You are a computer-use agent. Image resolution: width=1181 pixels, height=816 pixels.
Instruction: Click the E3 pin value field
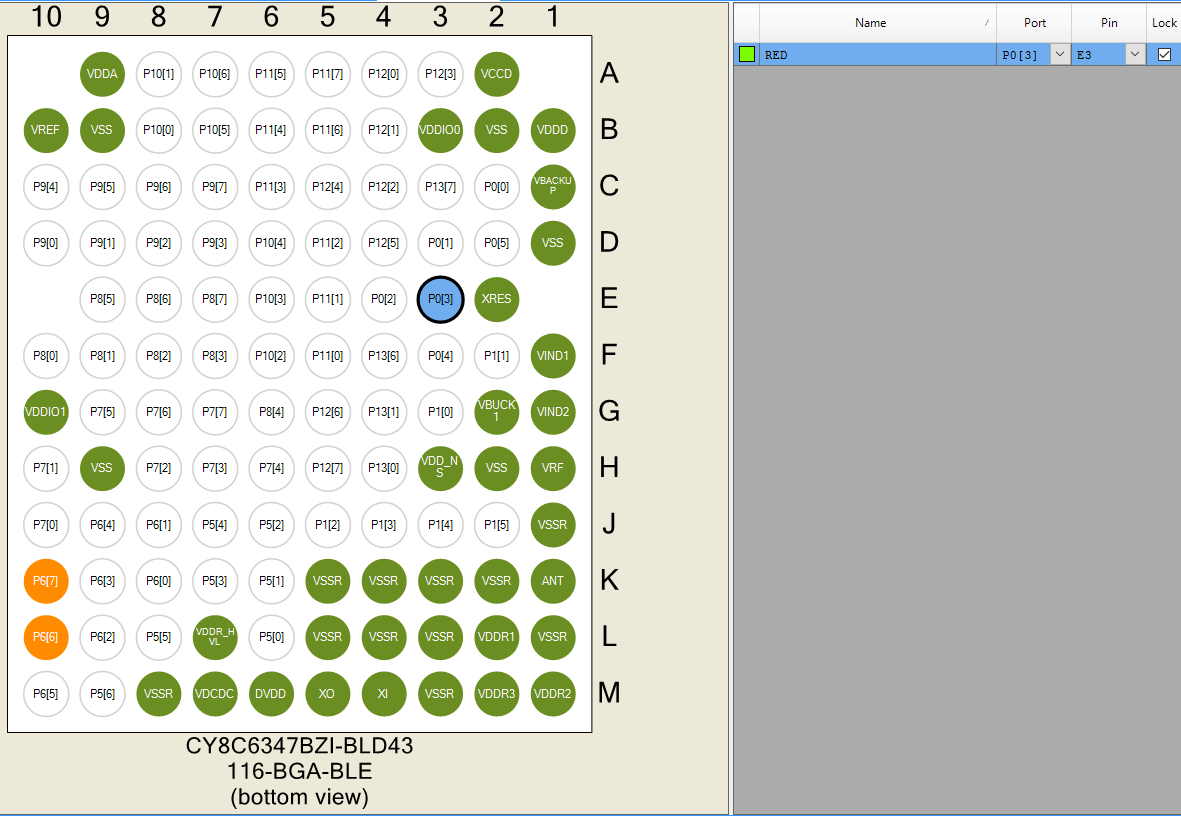pos(1099,54)
